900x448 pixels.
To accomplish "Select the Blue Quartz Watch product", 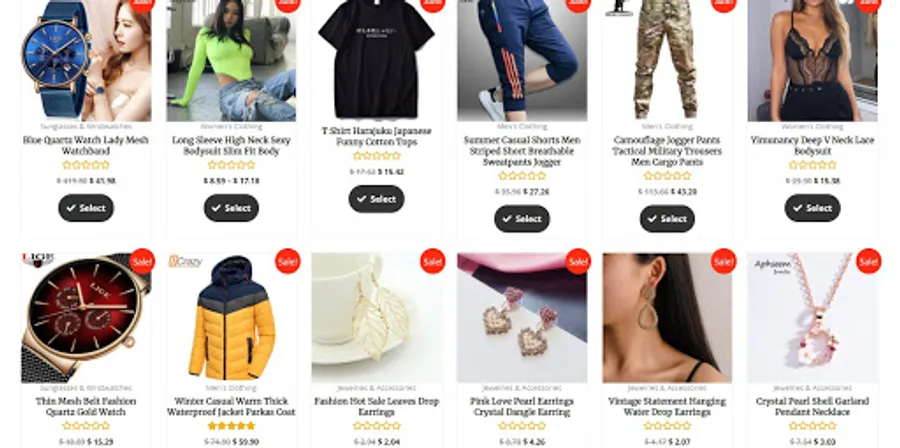I will tap(86, 208).
